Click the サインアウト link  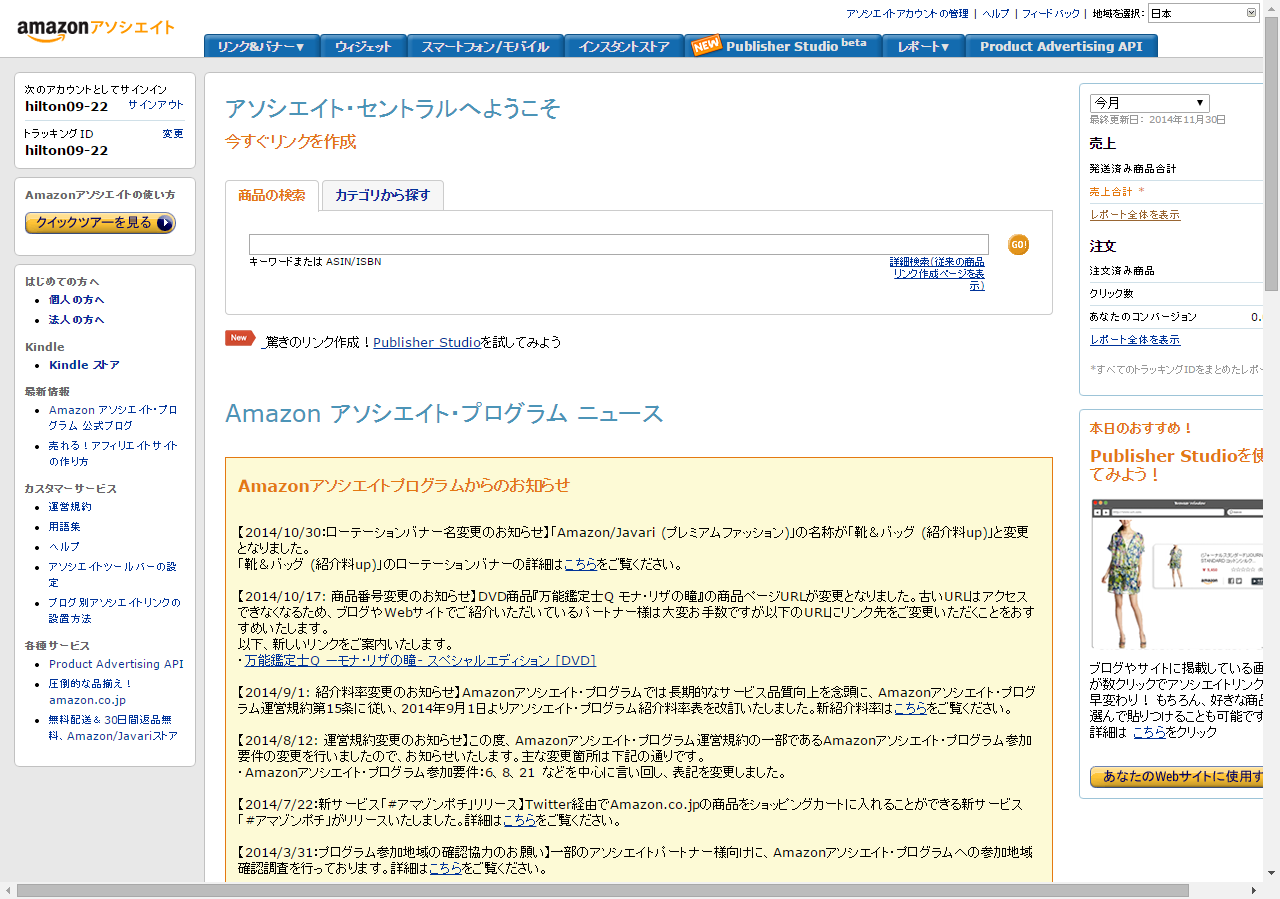[155, 105]
